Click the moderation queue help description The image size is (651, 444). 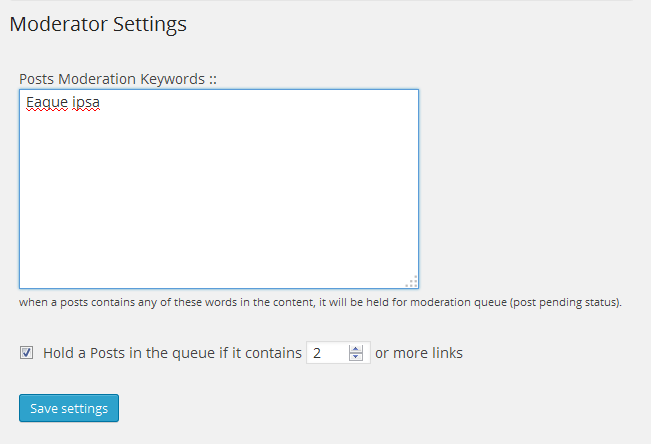click(x=320, y=302)
